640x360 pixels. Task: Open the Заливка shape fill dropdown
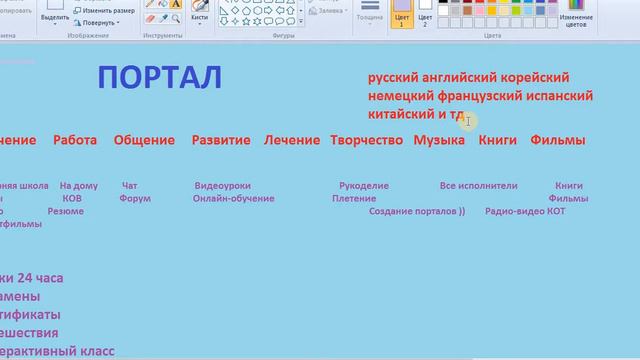[x=329, y=11]
